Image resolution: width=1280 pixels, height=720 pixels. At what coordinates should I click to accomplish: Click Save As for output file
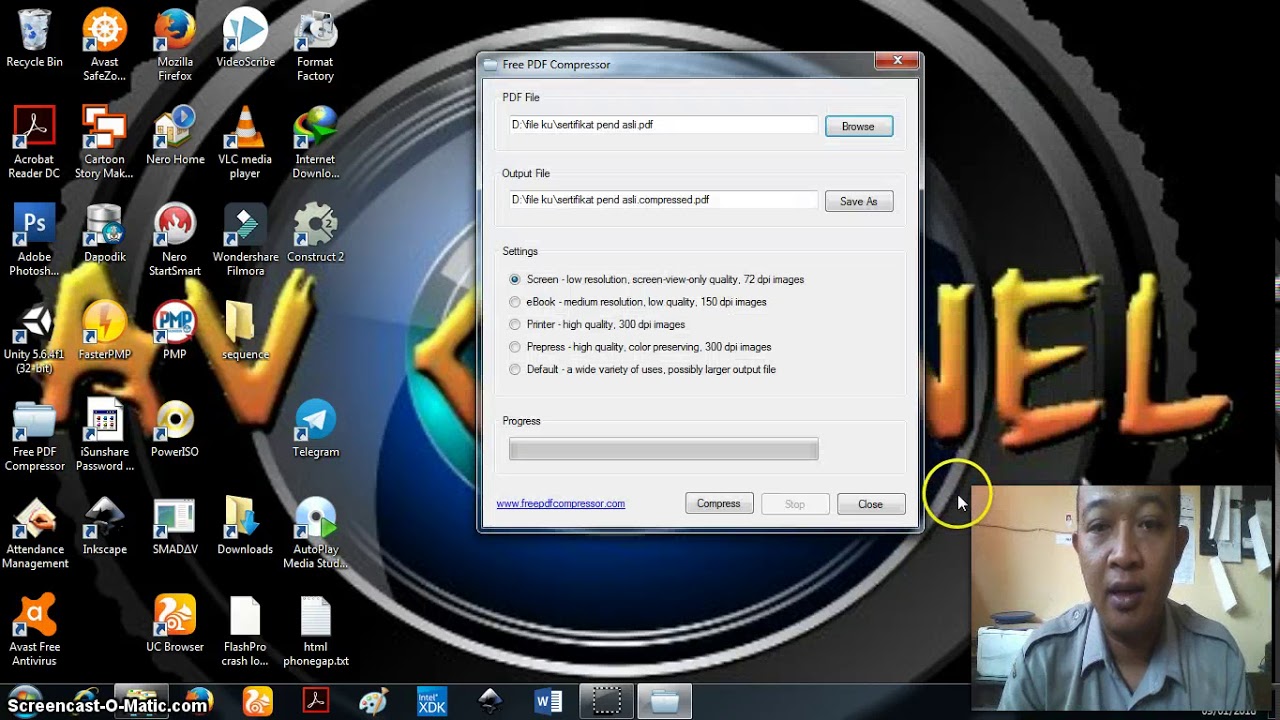coord(858,201)
